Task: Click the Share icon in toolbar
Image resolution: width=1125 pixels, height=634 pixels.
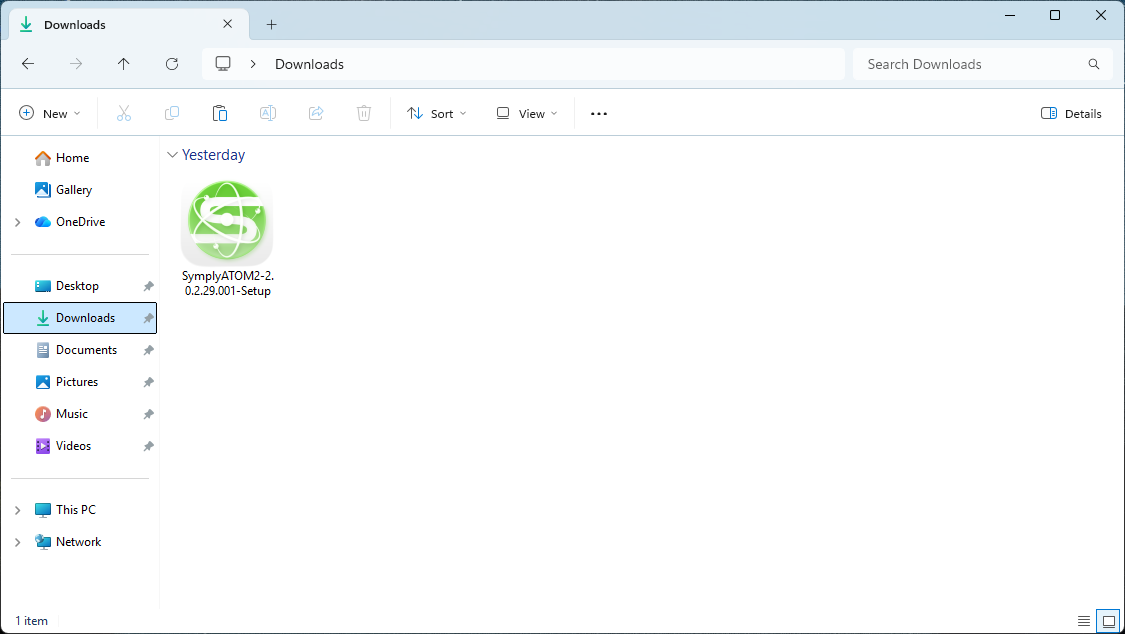Action: [x=316, y=113]
